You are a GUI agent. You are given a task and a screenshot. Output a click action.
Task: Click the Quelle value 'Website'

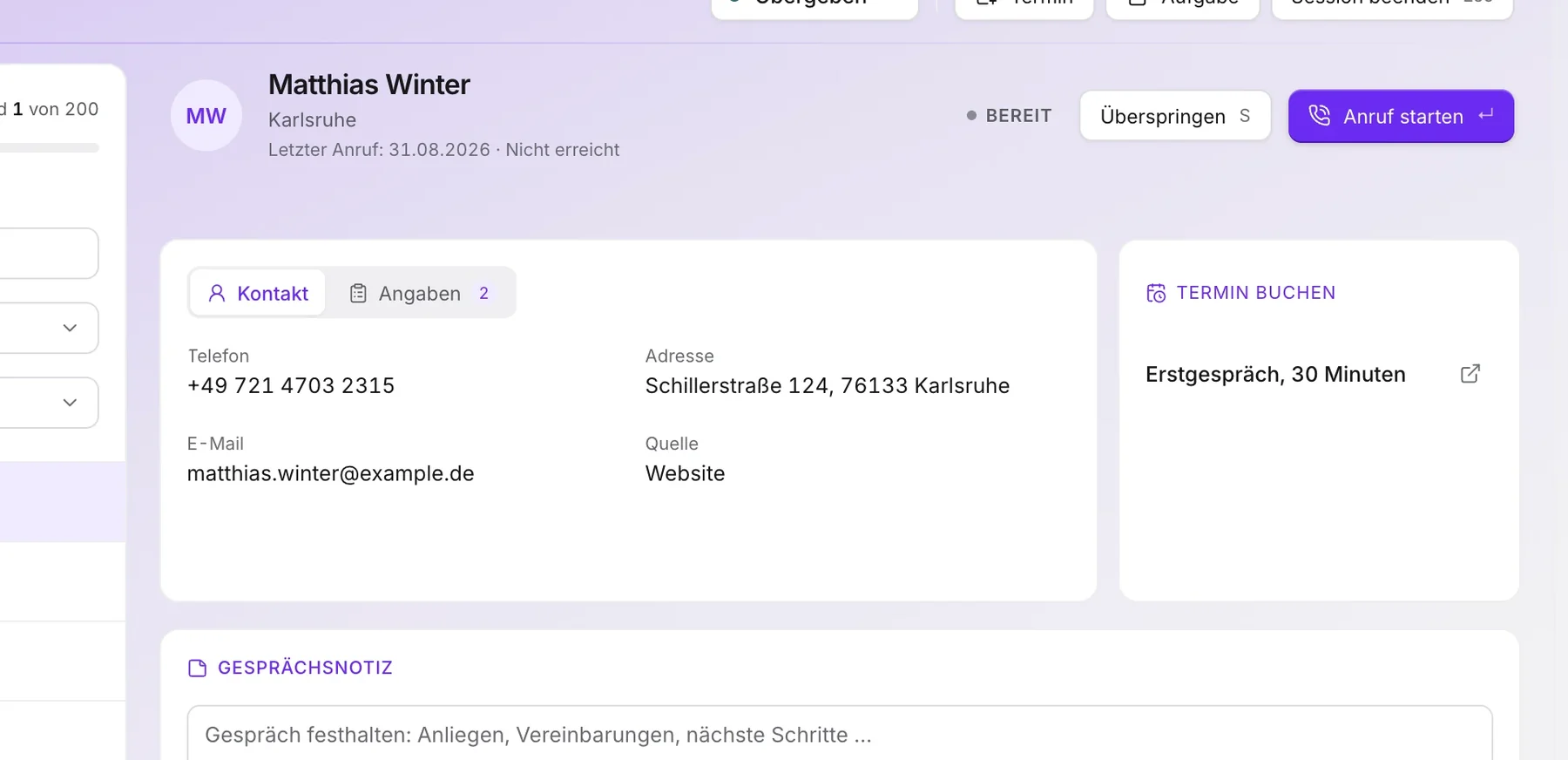pyautogui.click(x=685, y=474)
